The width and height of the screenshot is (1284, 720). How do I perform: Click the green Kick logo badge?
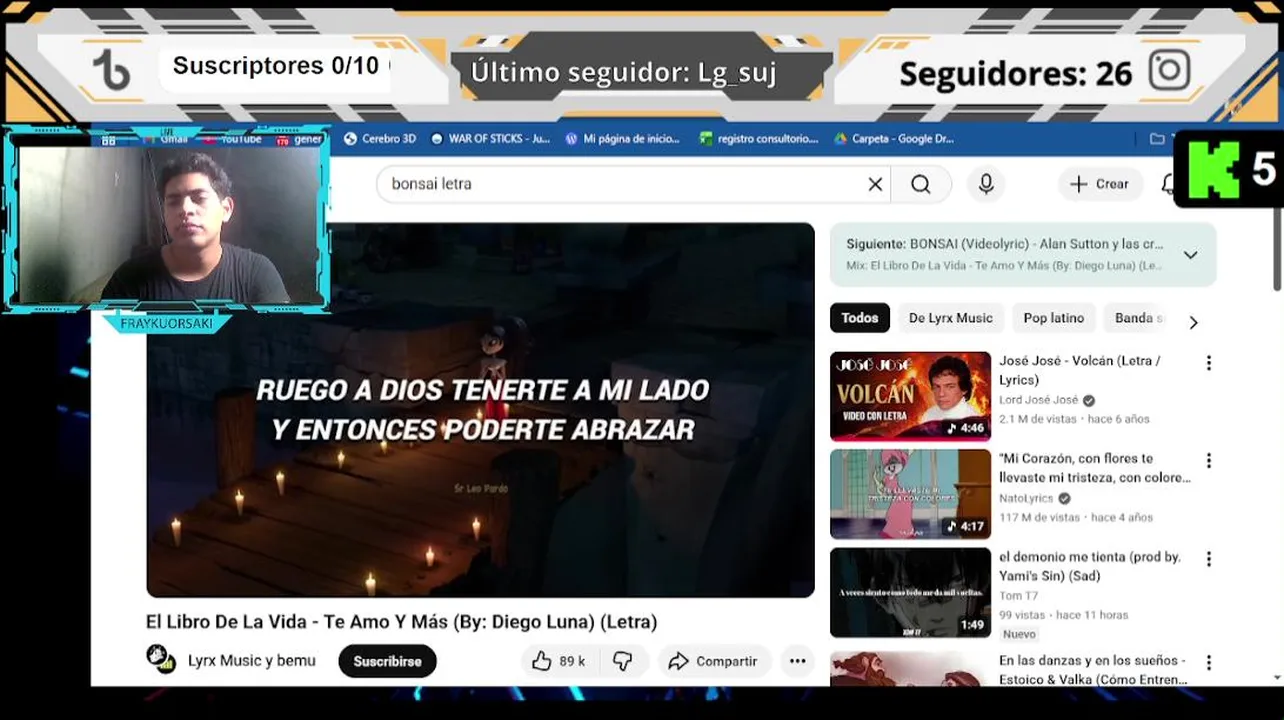click(1213, 170)
